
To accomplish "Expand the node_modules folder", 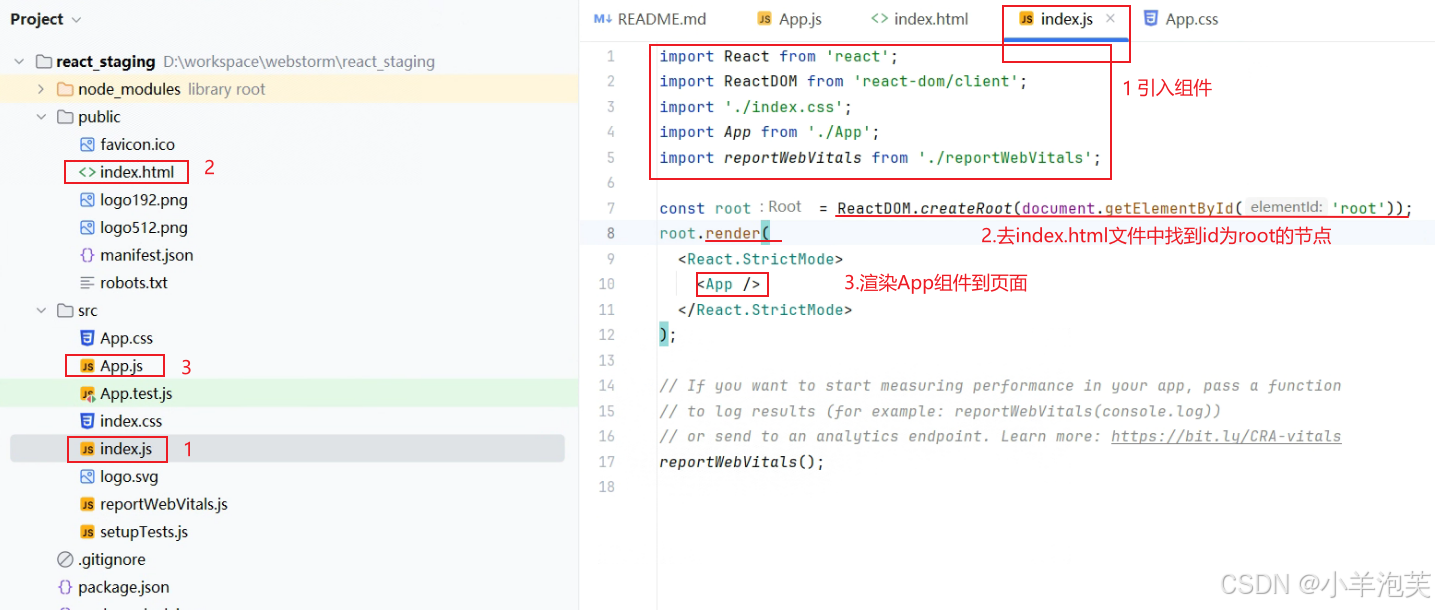I will [41, 89].
